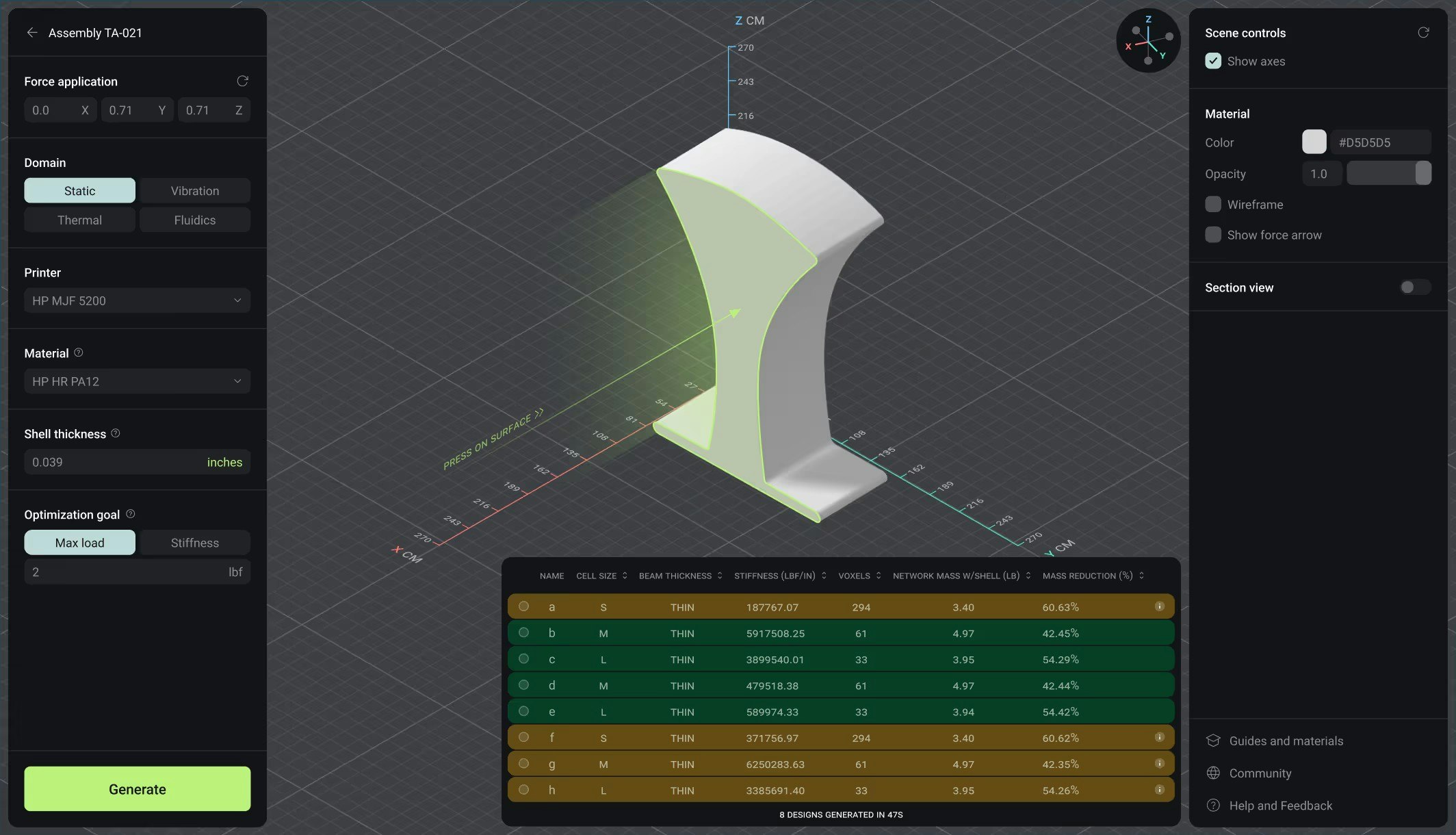Reset Force application with the refresh icon
Viewport: 1456px width, 835px height.
pyautogui.click(x=242, y=81)
